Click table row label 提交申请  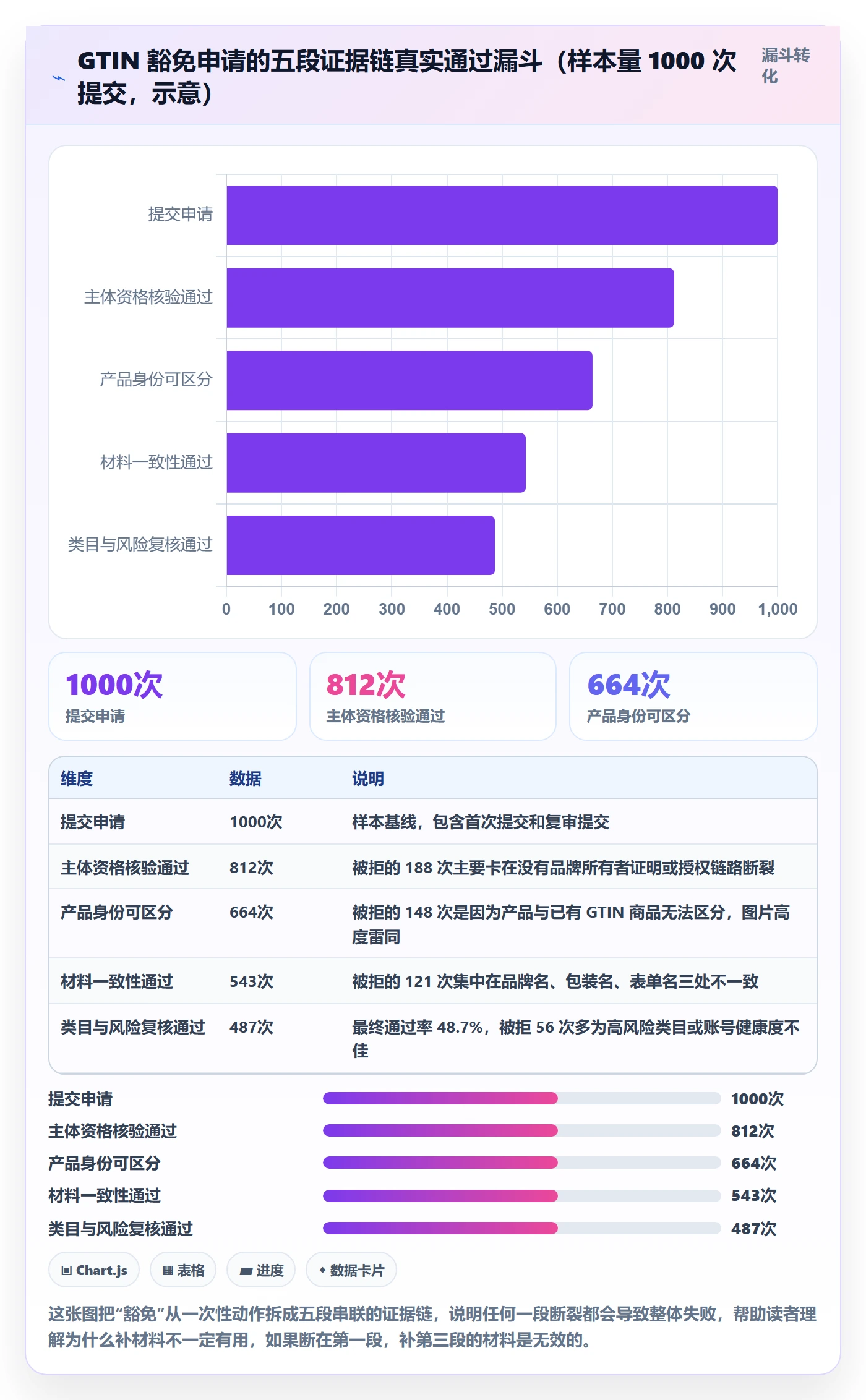[x=93, y=822]
